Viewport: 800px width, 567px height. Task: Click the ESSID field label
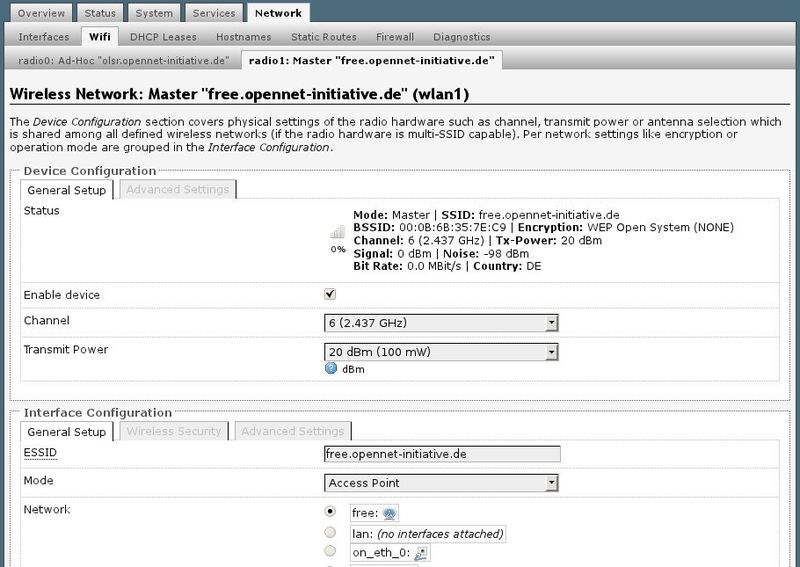(40, 453)
